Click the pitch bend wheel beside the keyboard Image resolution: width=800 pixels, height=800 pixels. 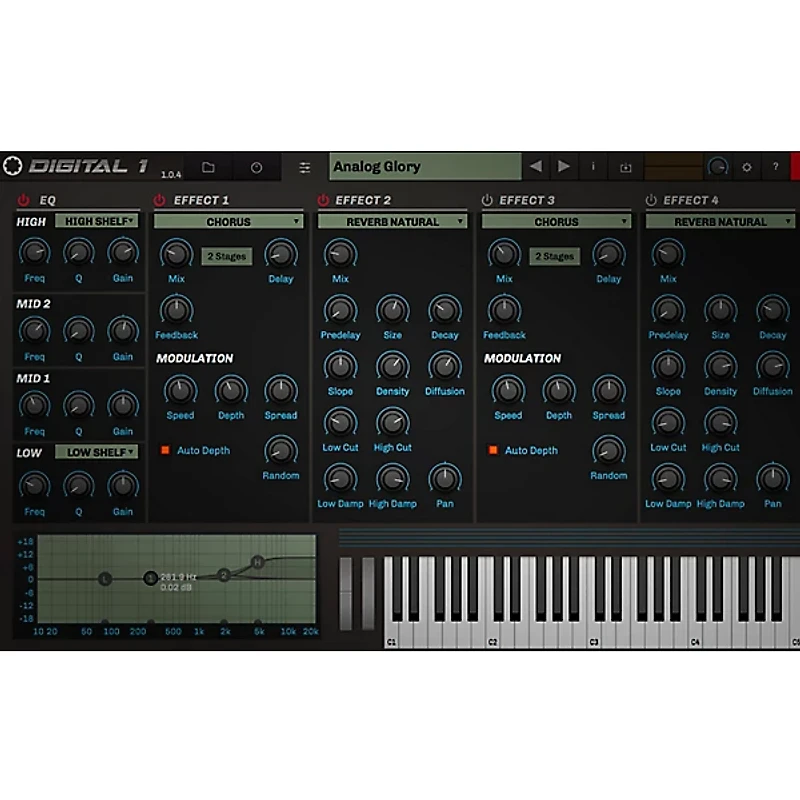345,593
